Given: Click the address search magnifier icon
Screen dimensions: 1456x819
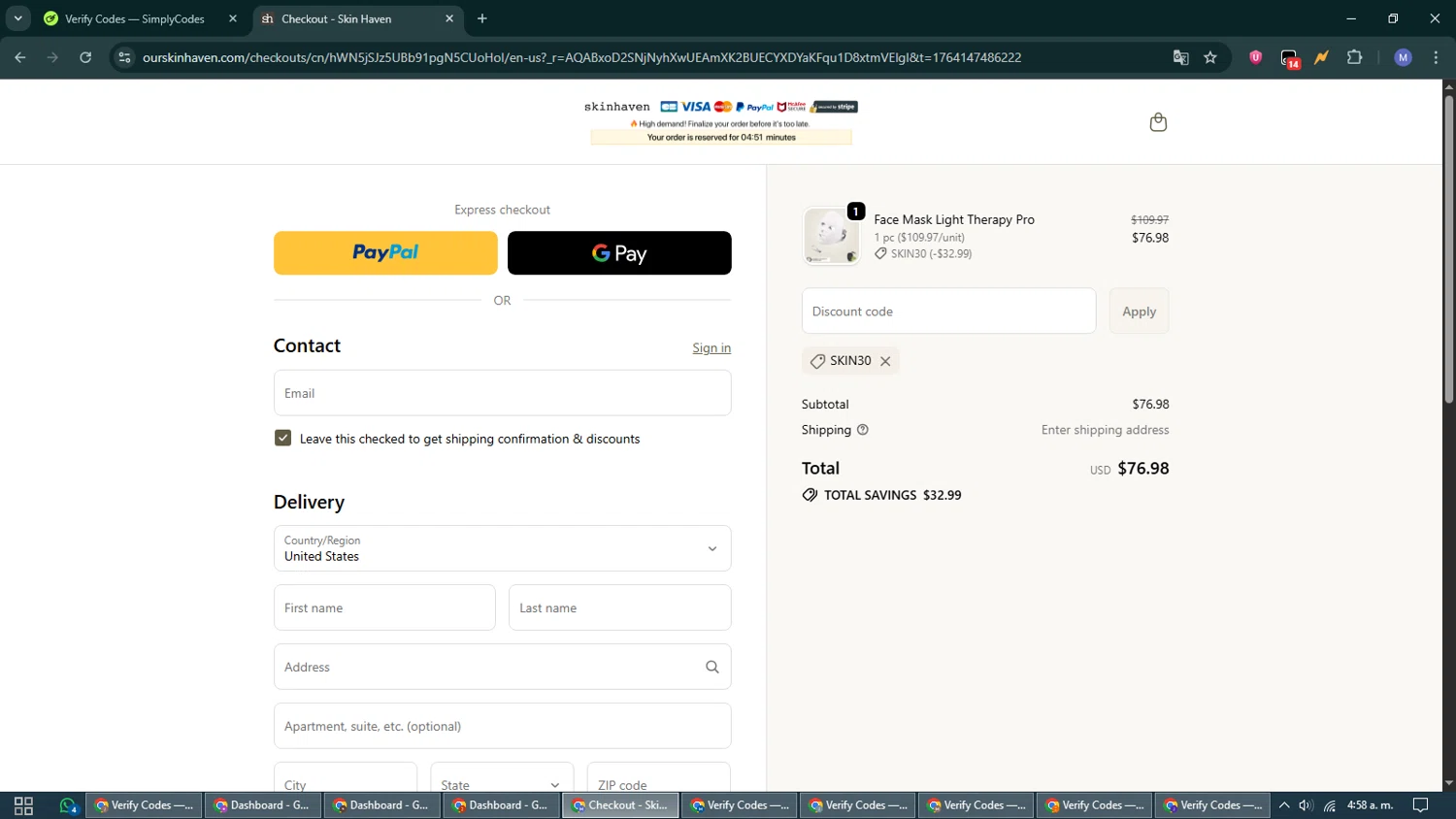Looking at the screenshot, I should tap(711, 667).
